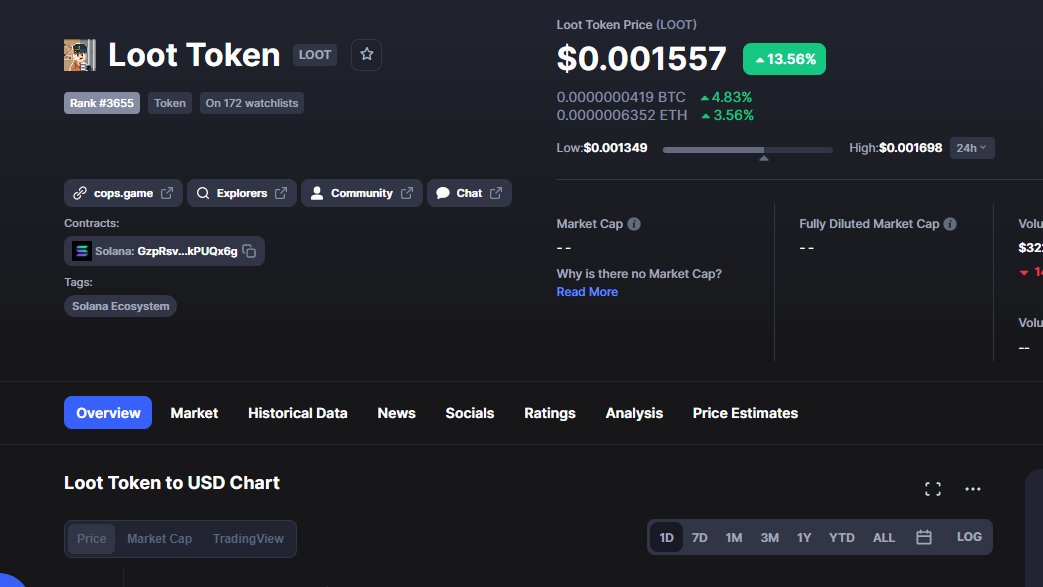
Task: Set chart range to 1D
Action: (x=667, y=537)
